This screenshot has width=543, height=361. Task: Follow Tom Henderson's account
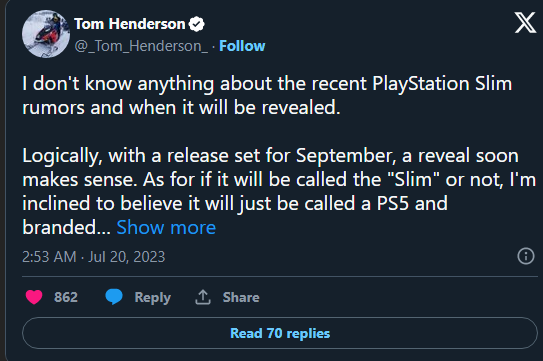[x=242, y=46]
